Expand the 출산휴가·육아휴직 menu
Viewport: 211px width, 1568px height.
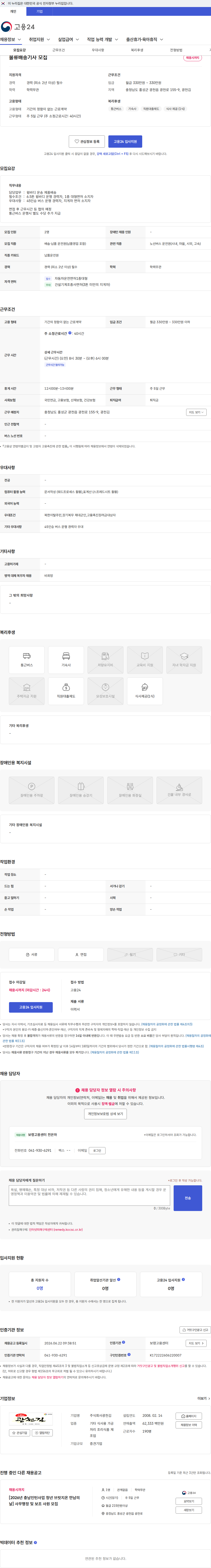pos(145,39)
